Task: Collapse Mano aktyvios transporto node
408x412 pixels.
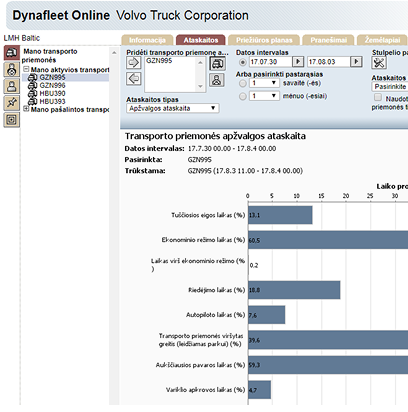Action: (26, 69)
